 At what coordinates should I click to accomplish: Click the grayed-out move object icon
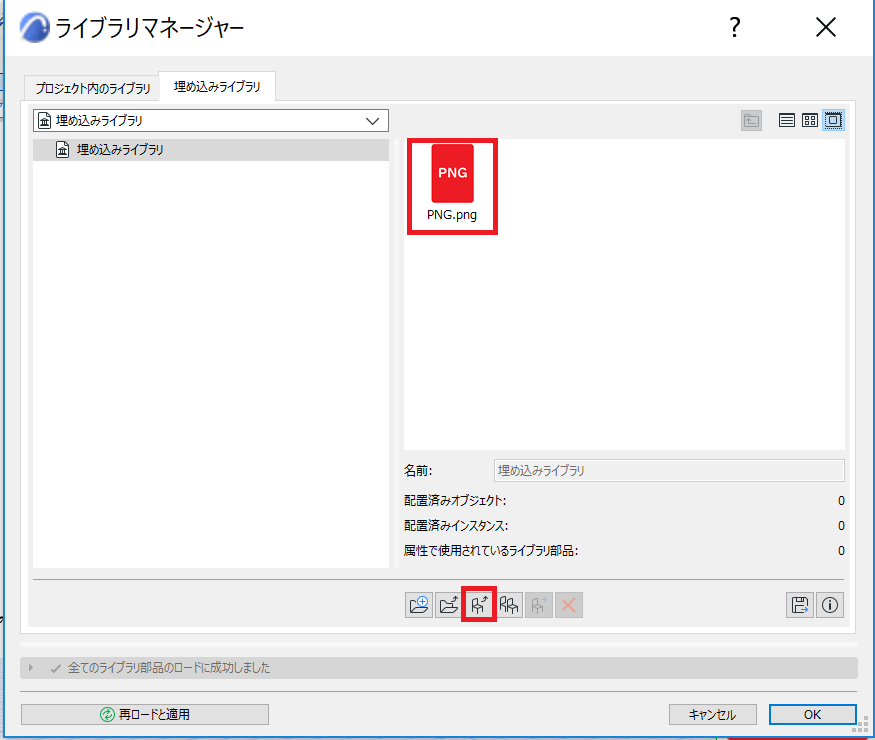[x=539, y=605]
